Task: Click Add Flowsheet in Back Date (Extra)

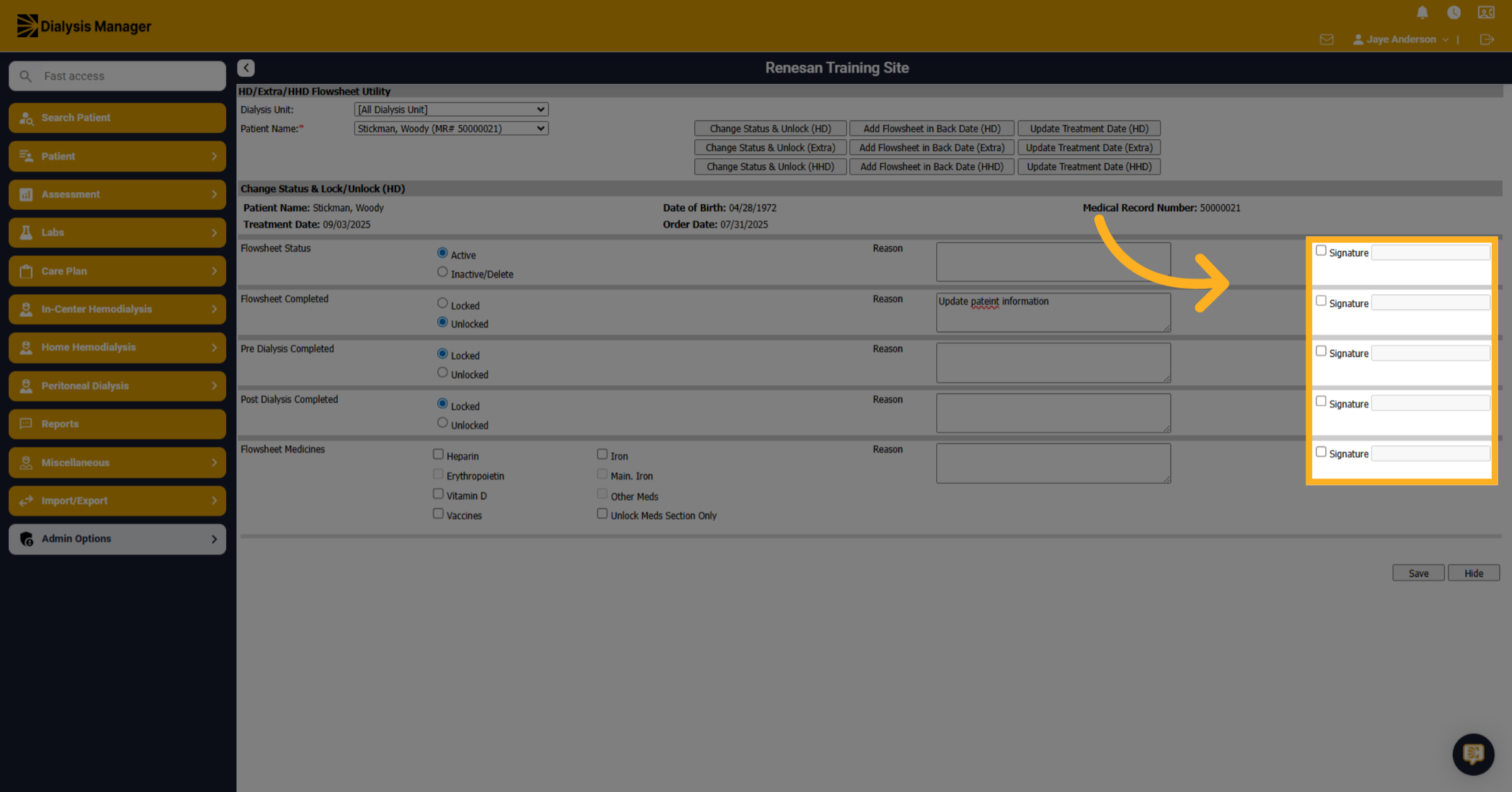Action: pos(931,147)
